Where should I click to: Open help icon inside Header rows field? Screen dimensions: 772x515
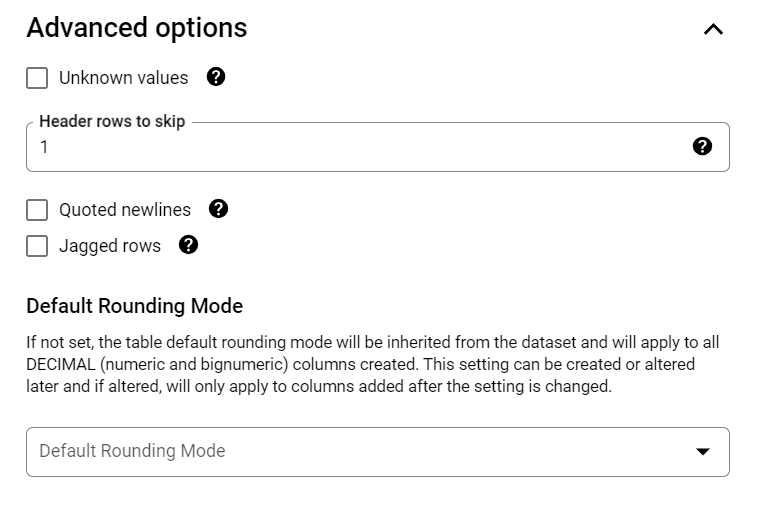tap(702, 146)
